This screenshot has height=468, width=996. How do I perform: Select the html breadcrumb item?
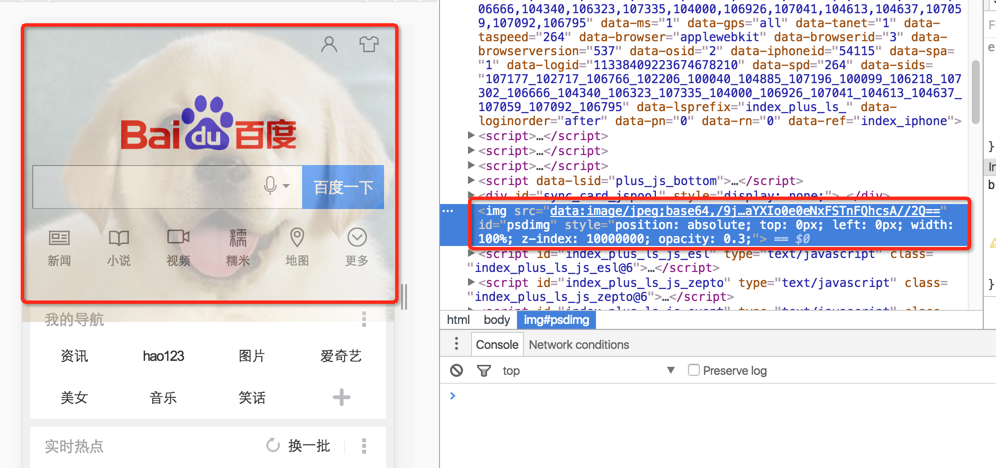click(x=458, y=320)
